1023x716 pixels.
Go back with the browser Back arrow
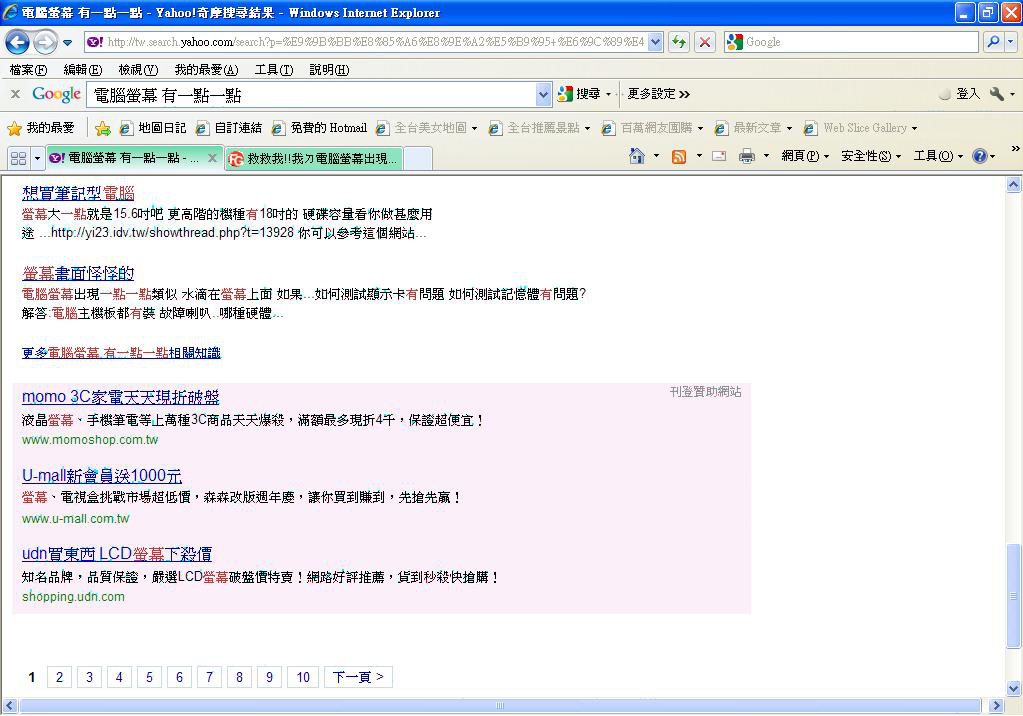[18, 42]
